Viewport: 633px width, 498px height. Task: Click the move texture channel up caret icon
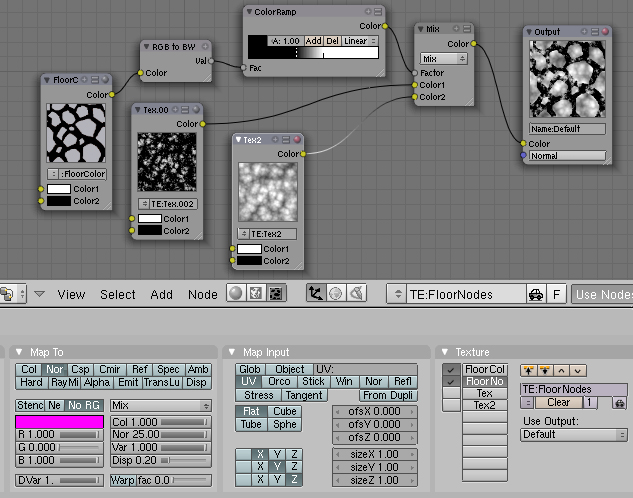point(562,370)
